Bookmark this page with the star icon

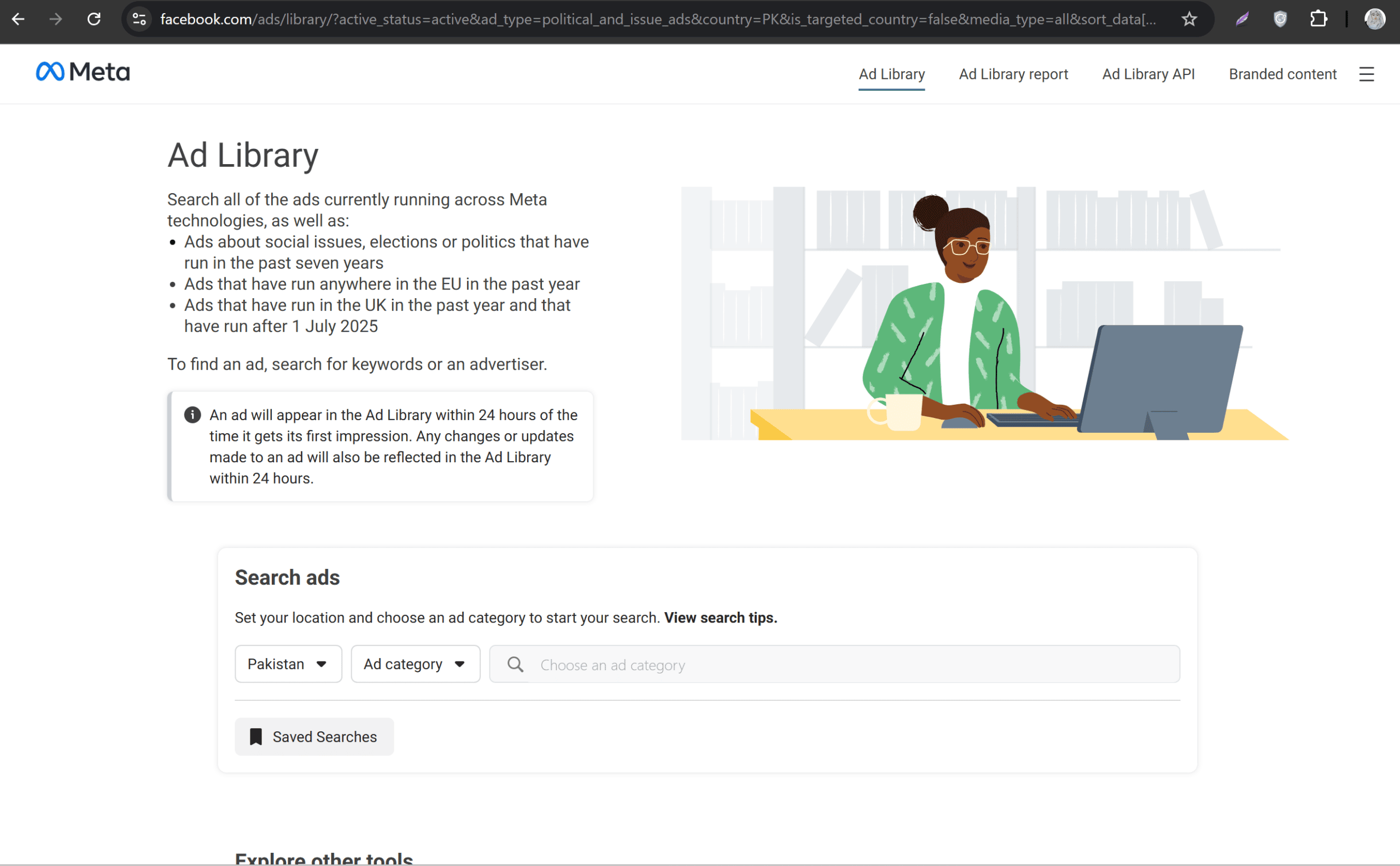pos(1189,19)
